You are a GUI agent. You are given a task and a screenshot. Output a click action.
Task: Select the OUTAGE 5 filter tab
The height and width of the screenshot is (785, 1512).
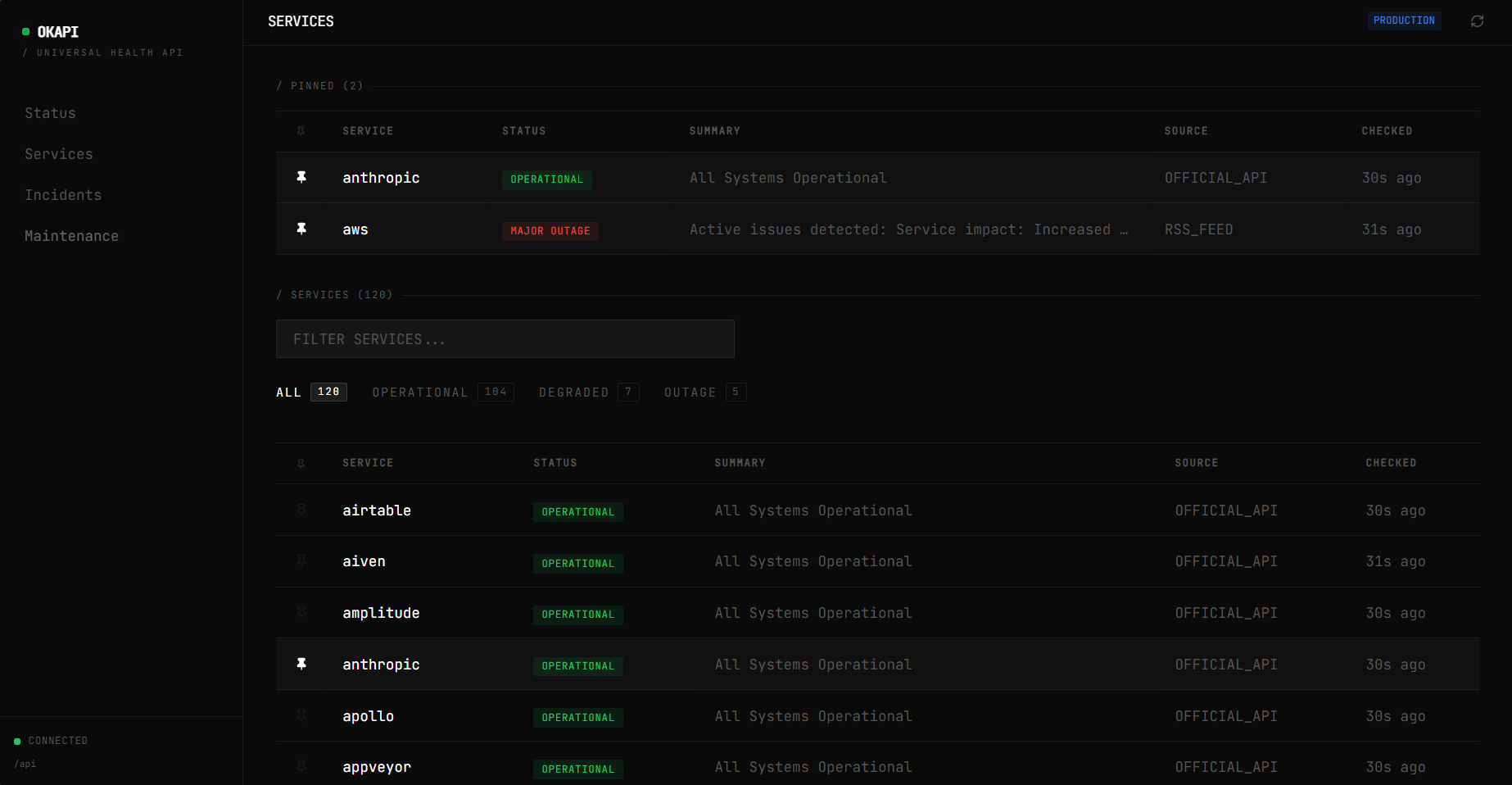coord(705,392)
